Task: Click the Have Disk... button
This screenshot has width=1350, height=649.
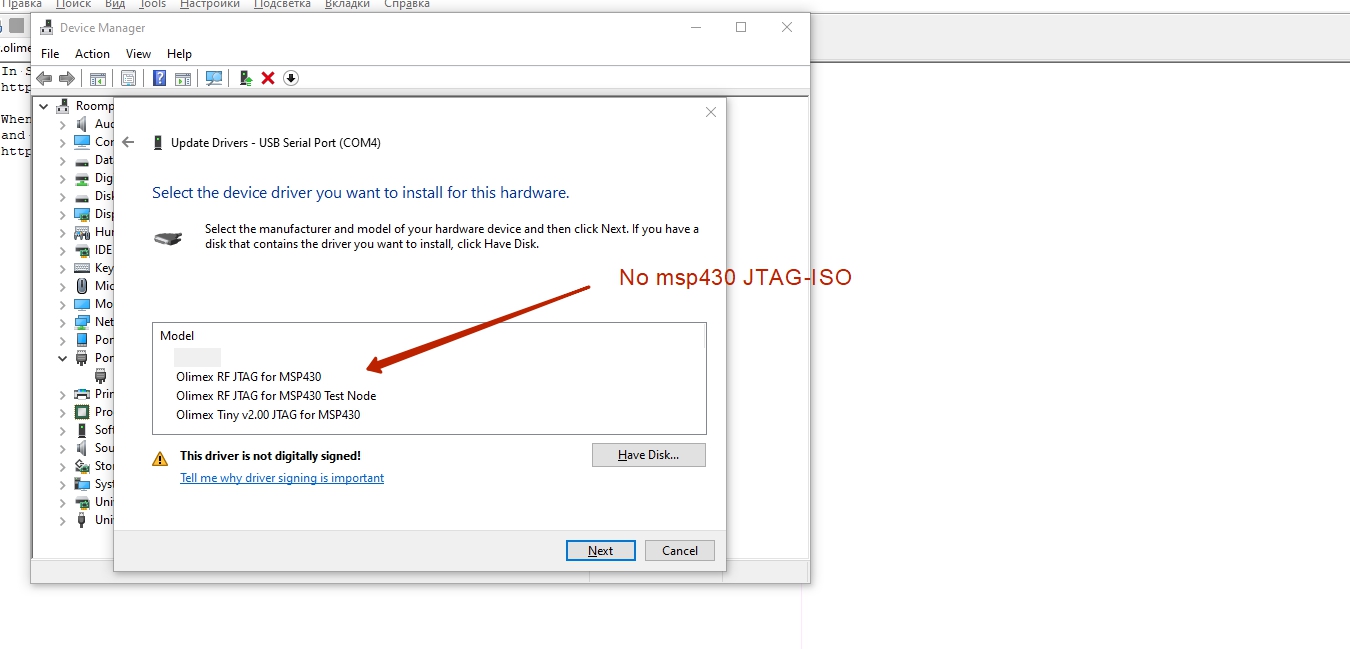Action: (648, 455)
